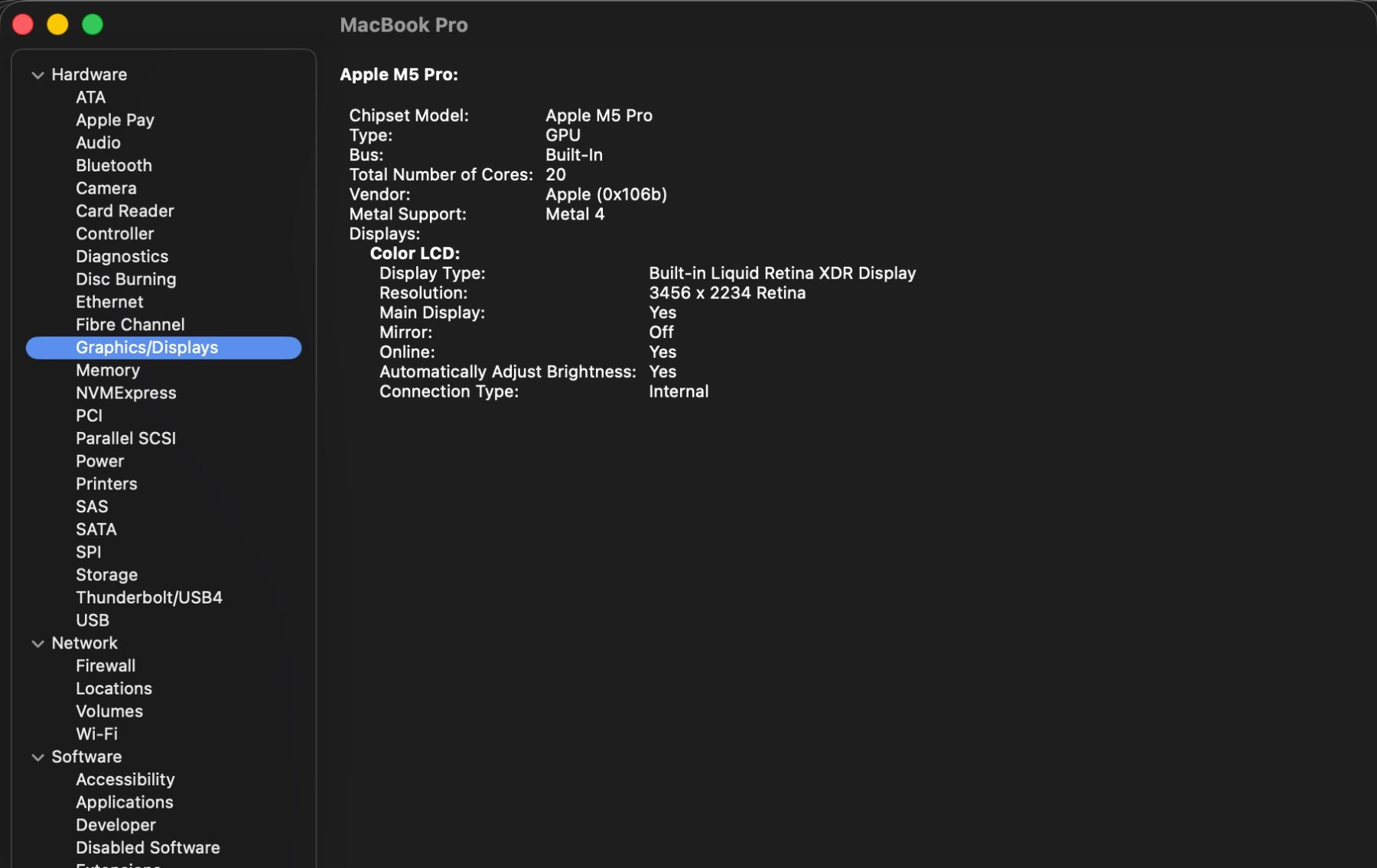This screenshot has width=1377, height=868.
Task: Click the Hardware category label
Action: 89,75
